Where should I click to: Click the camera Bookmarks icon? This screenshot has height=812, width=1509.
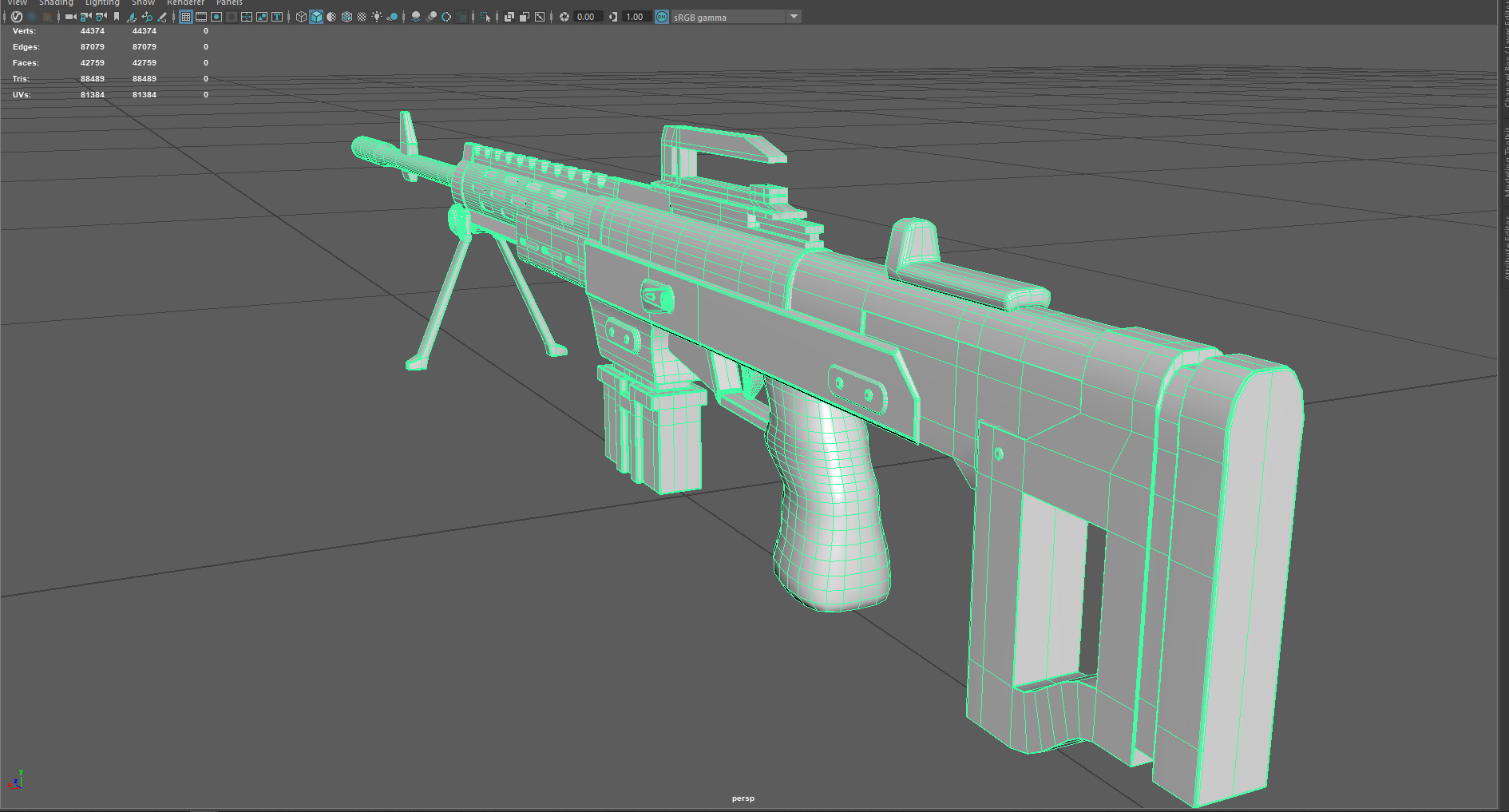coord(117,17)
